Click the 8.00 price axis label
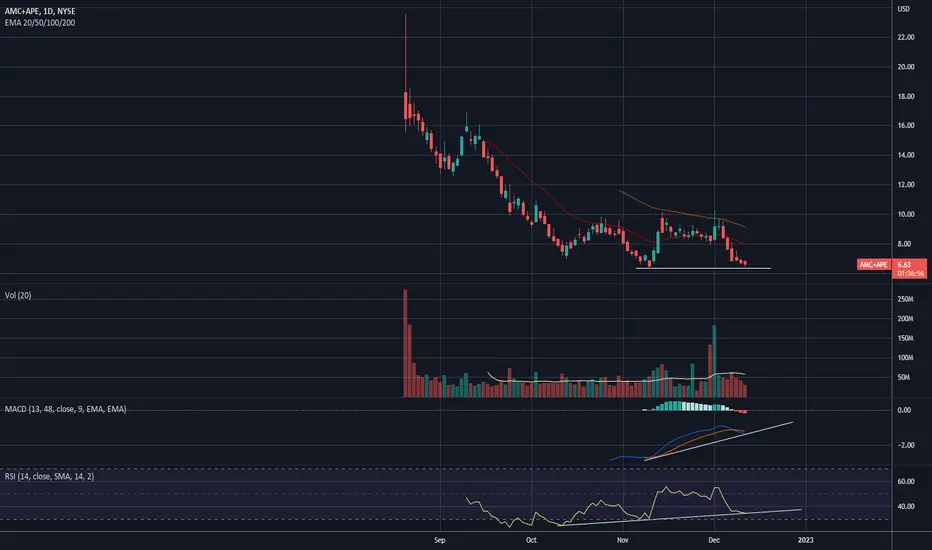Screen dimensions: 932x550 pos(904,244)
